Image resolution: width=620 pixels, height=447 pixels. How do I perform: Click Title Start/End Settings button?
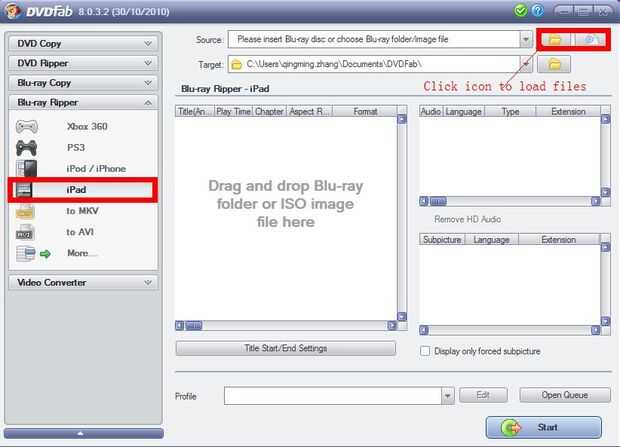click(285, 348)
